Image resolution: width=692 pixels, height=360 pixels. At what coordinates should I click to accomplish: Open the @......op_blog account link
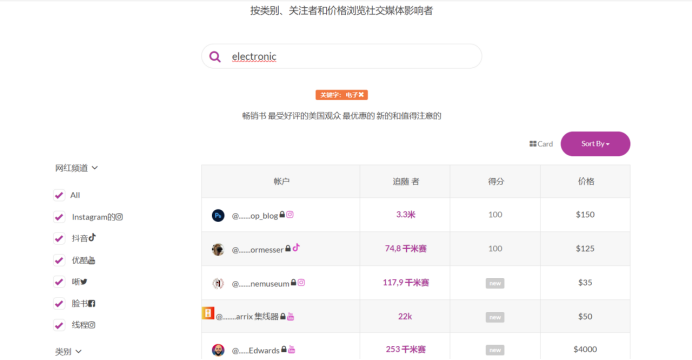pos(255,216)
